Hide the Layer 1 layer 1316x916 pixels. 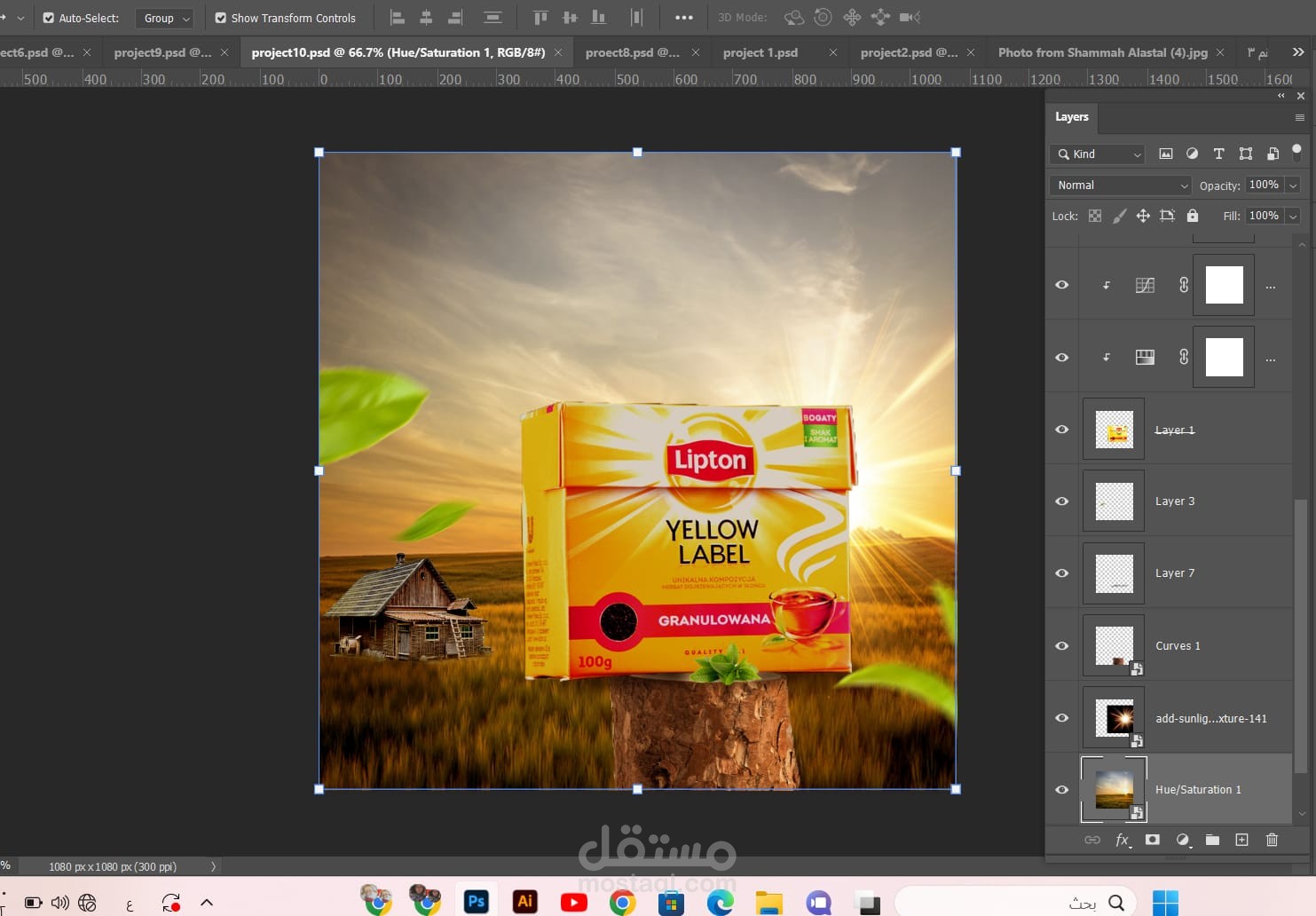(x=1061, y=430)
